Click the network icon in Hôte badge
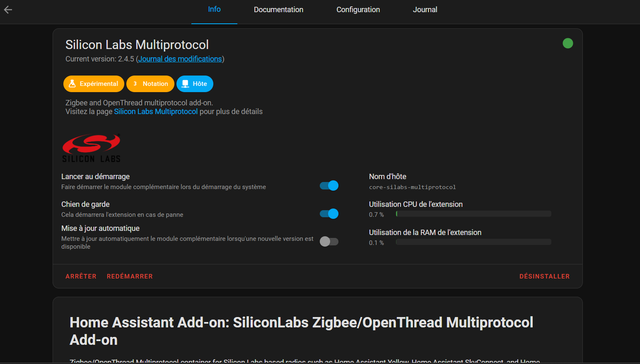 click(185, 84)
